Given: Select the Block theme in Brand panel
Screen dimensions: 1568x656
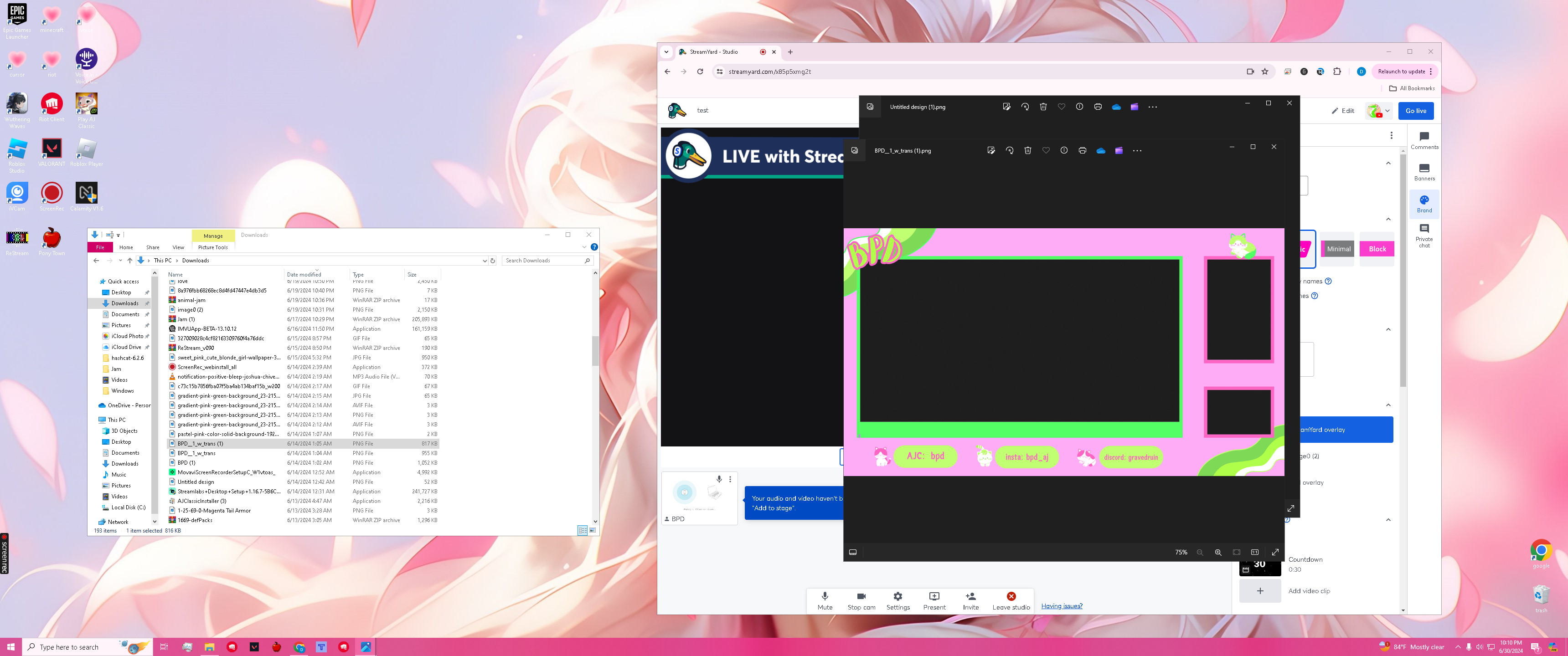Looking at the screenshot, I should (x=1377, y=248).
